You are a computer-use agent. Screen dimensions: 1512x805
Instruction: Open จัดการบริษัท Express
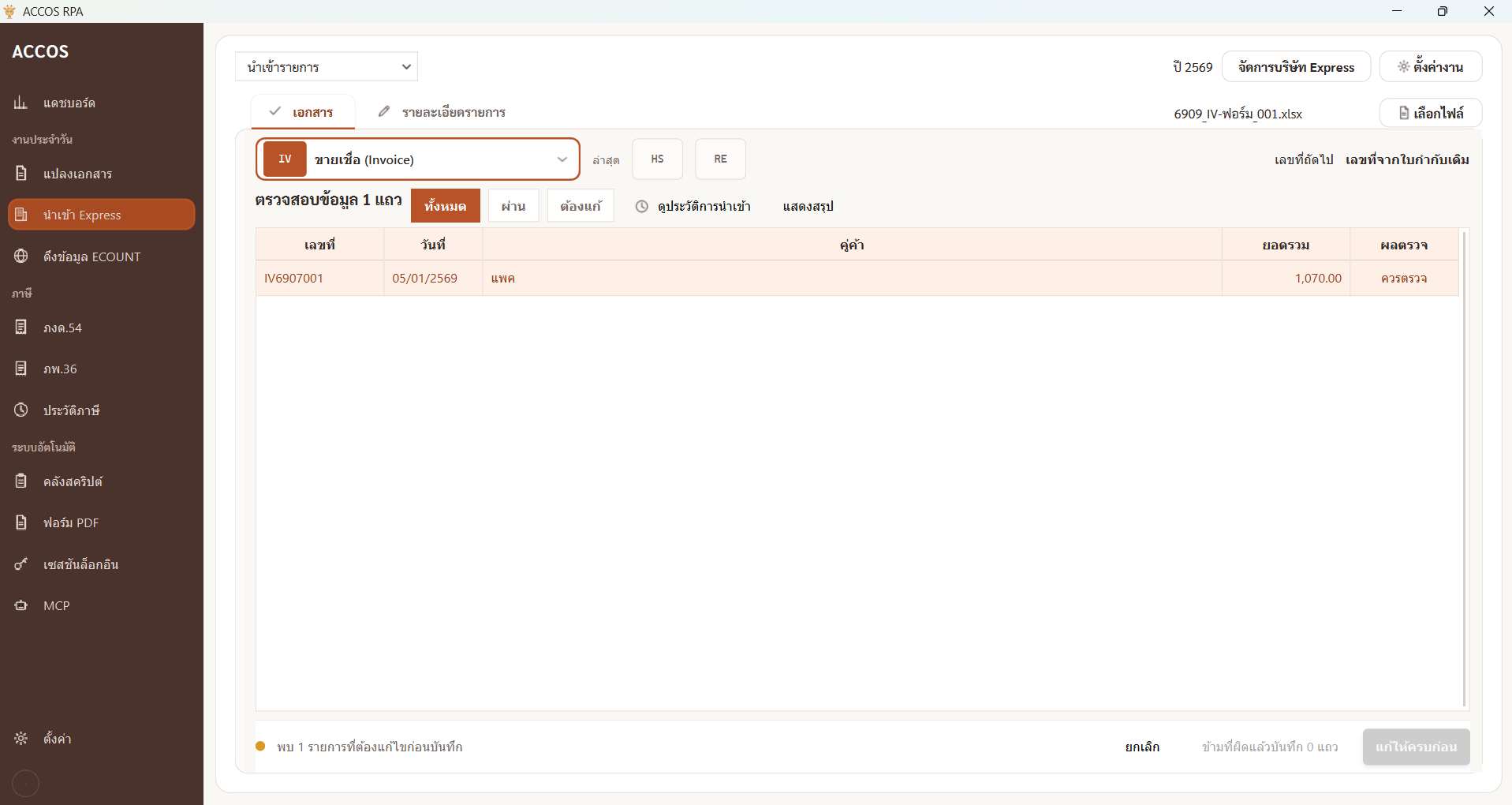tap(1296, 67)
